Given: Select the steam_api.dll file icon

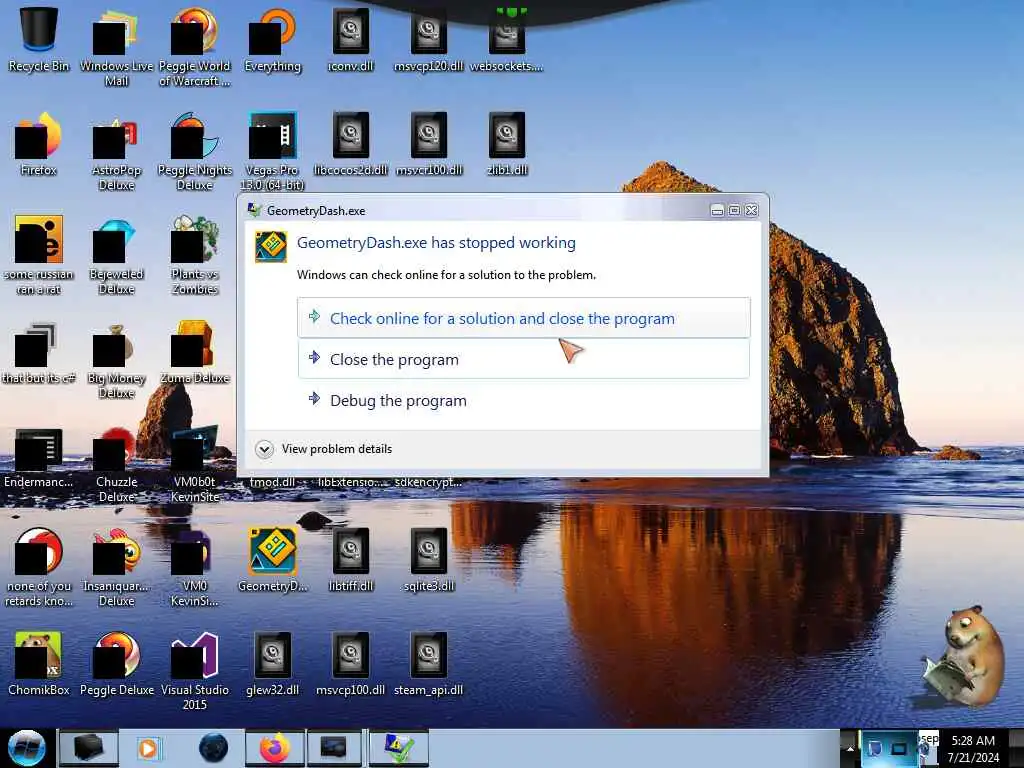Looking at the screenshot, I should 428,664.
